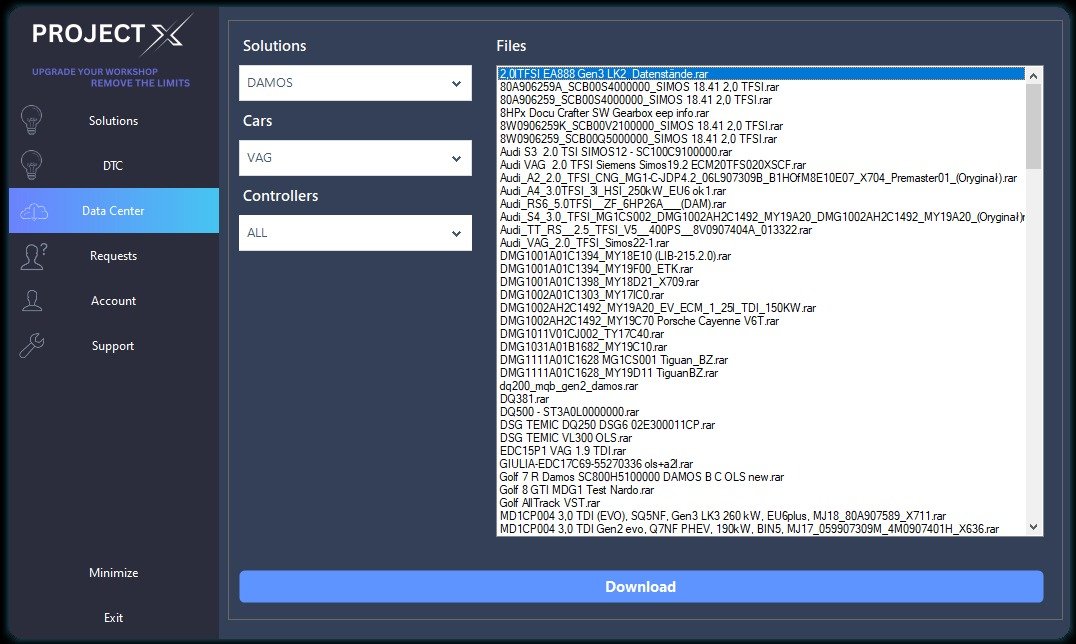
Task: Select Golf 7 R Damos SC800H5100000 file
Action: tap(761, 477)
